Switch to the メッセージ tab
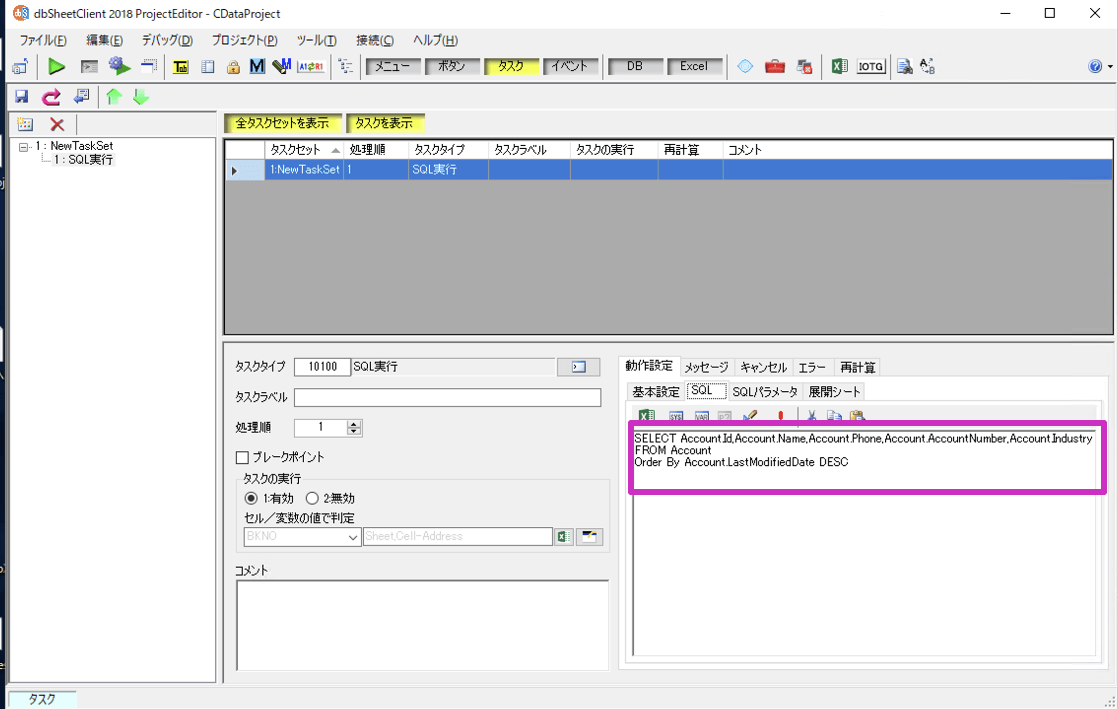The width and height of the screenshot is (1118, 709). click(706, 367)
